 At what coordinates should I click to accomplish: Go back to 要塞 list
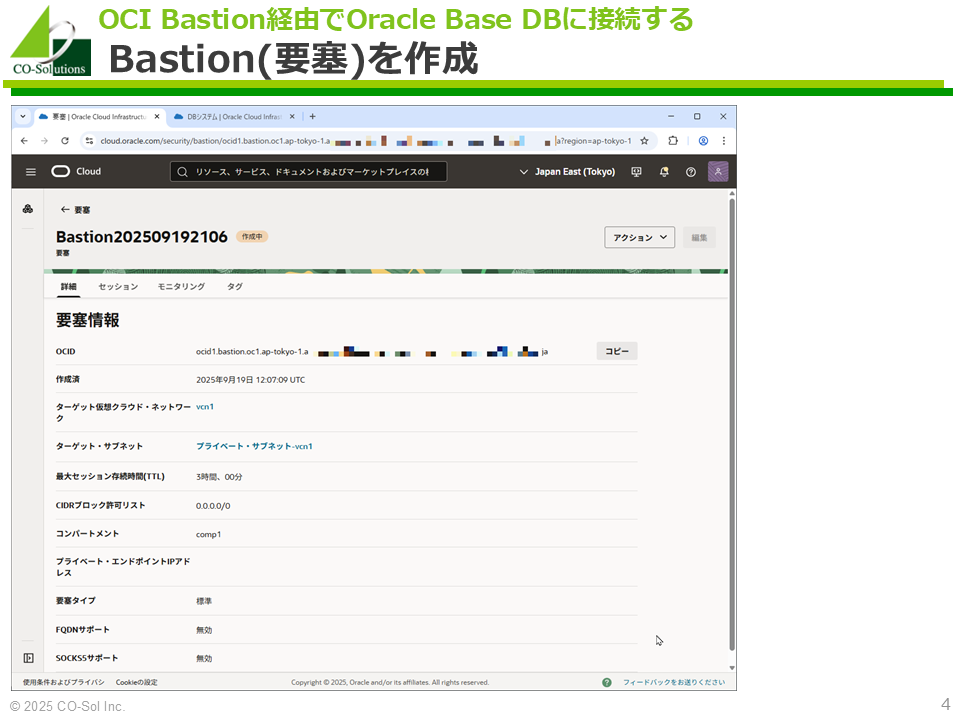pyautogui.click(x=75, y=210)
